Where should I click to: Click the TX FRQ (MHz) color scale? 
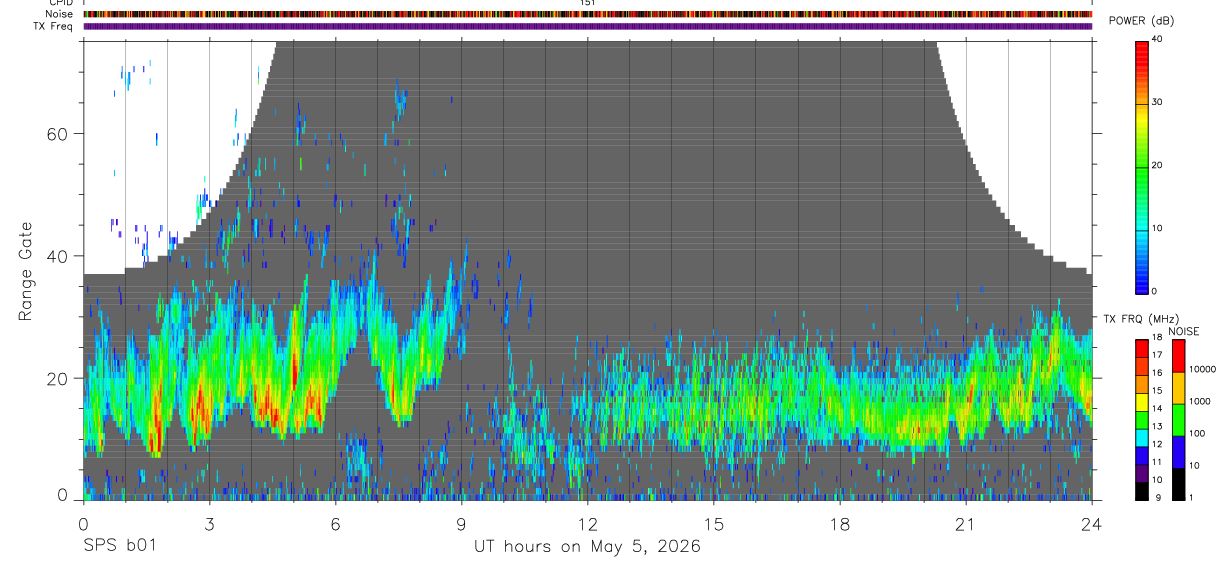point(1142,420)
